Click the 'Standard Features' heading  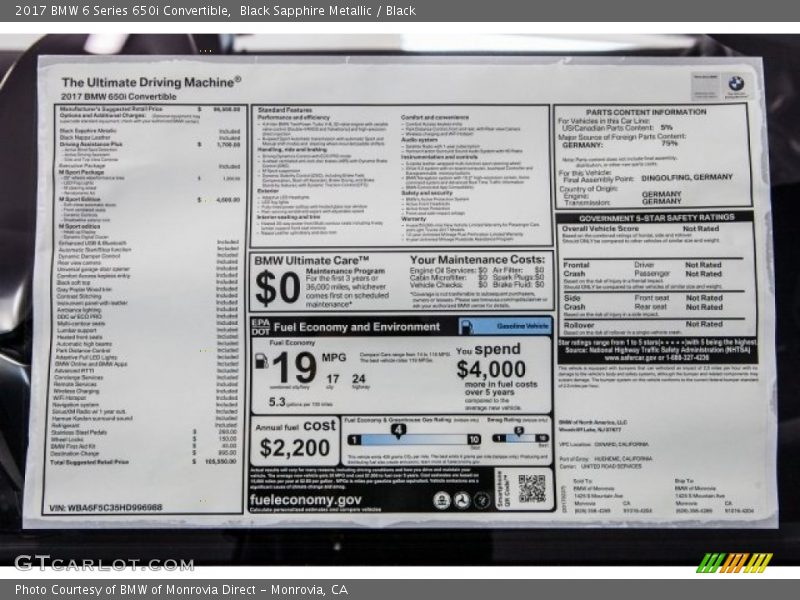pos(285,110)
